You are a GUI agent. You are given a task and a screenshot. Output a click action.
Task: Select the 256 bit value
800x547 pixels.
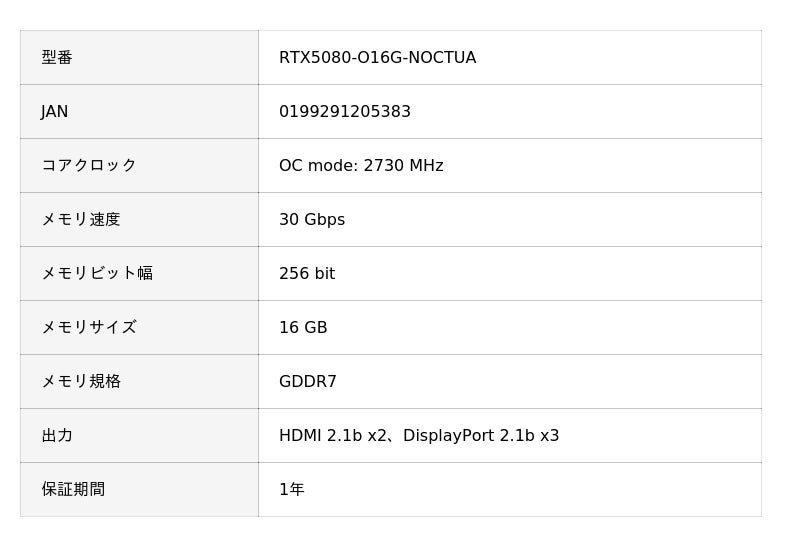point(306,274)
